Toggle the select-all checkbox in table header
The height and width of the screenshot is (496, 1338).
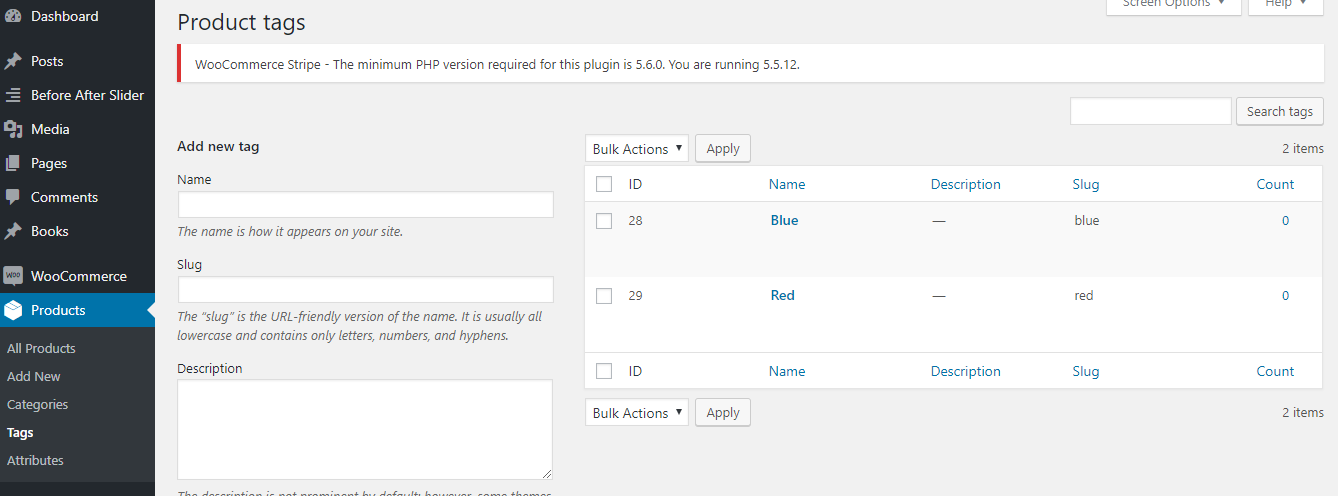[x=604, y=184]
